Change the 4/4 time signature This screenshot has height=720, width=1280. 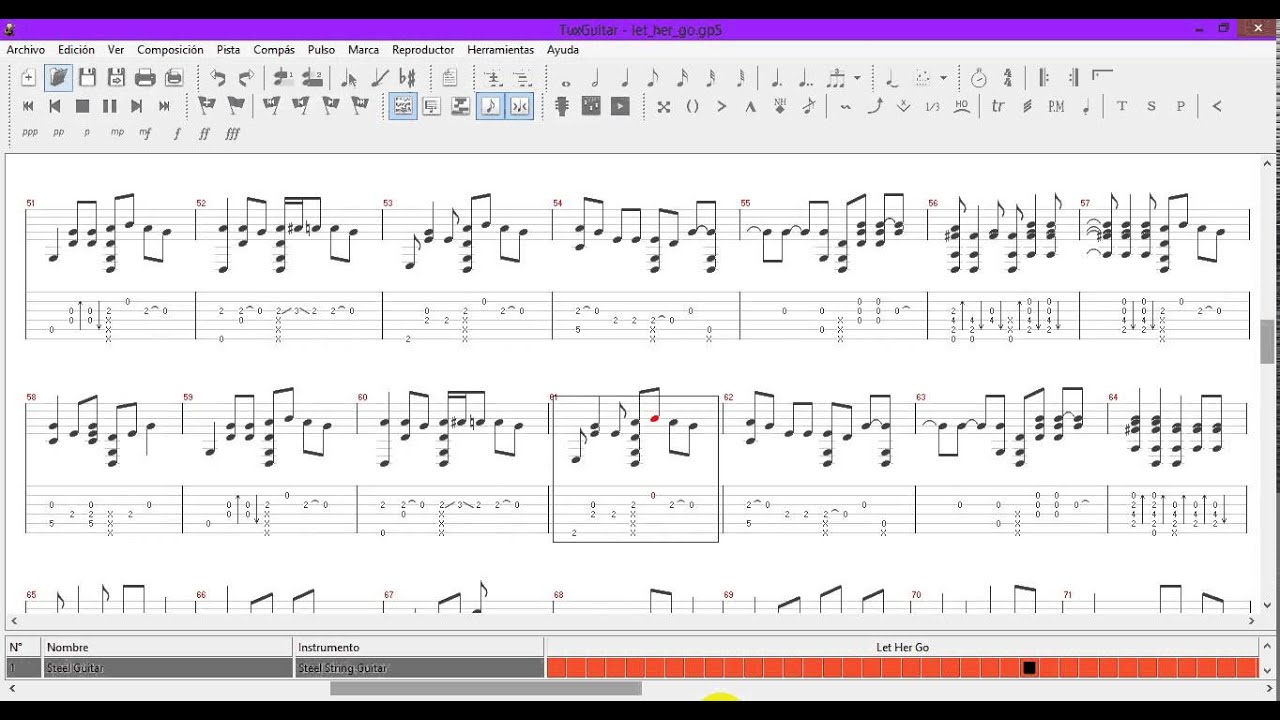[x=1008, y=77]
